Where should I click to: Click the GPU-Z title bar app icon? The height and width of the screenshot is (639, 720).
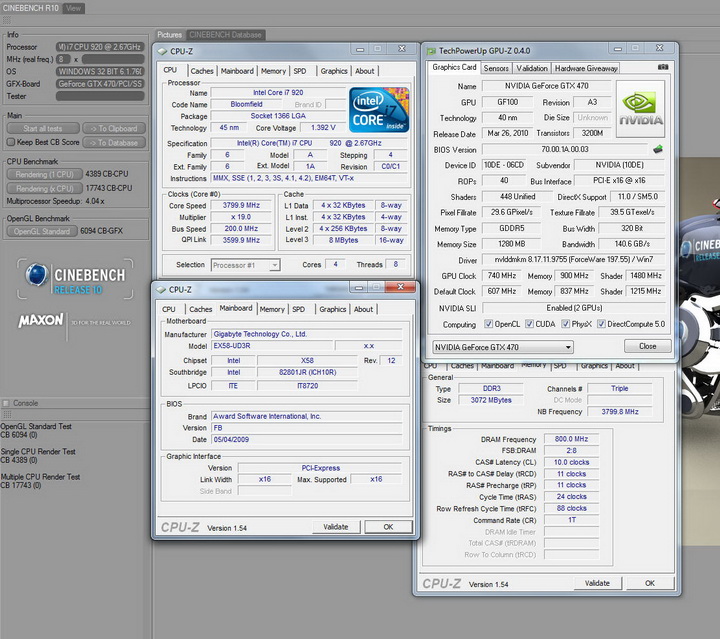pyautogui.click(x=431, y=51)
